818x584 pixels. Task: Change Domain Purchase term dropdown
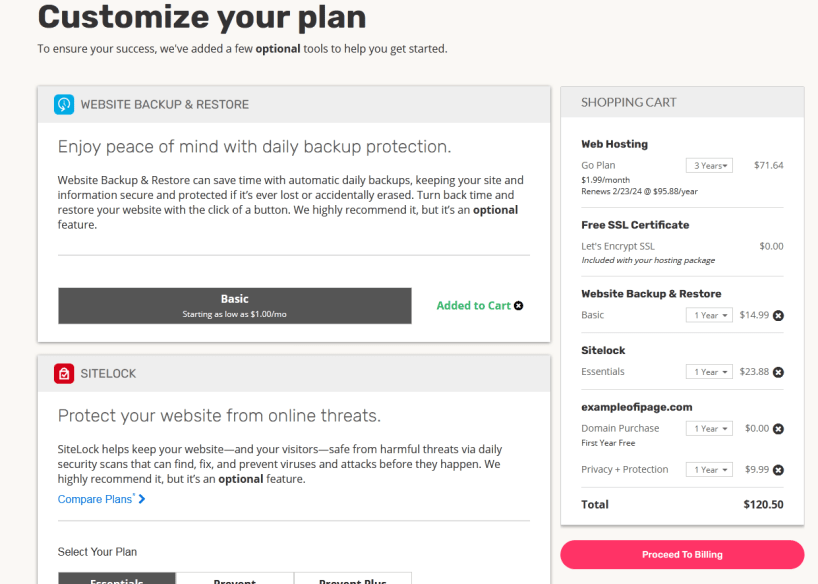point(709,429)
